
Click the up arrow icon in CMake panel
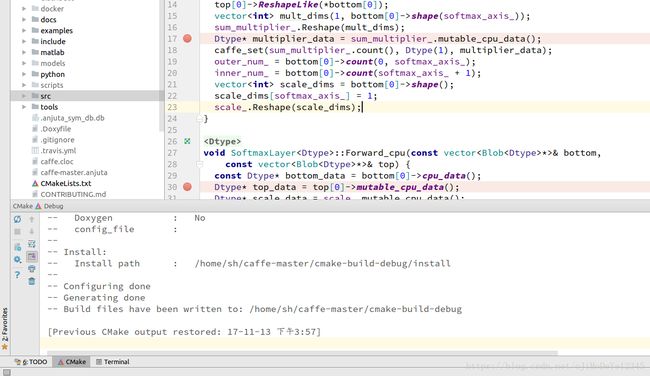[32, 219]
